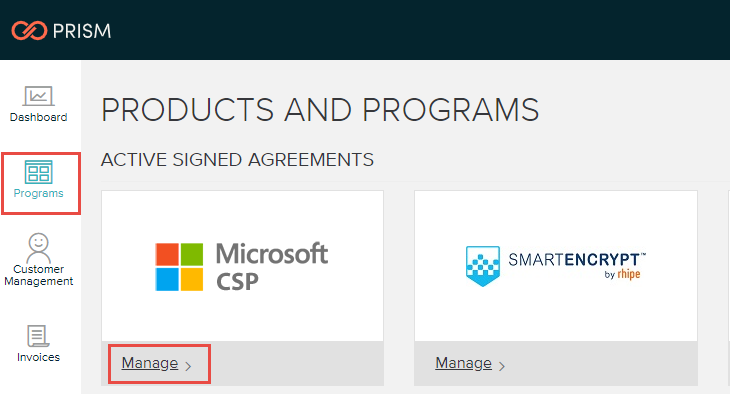Open Invoices menu label

coord(38,357)
